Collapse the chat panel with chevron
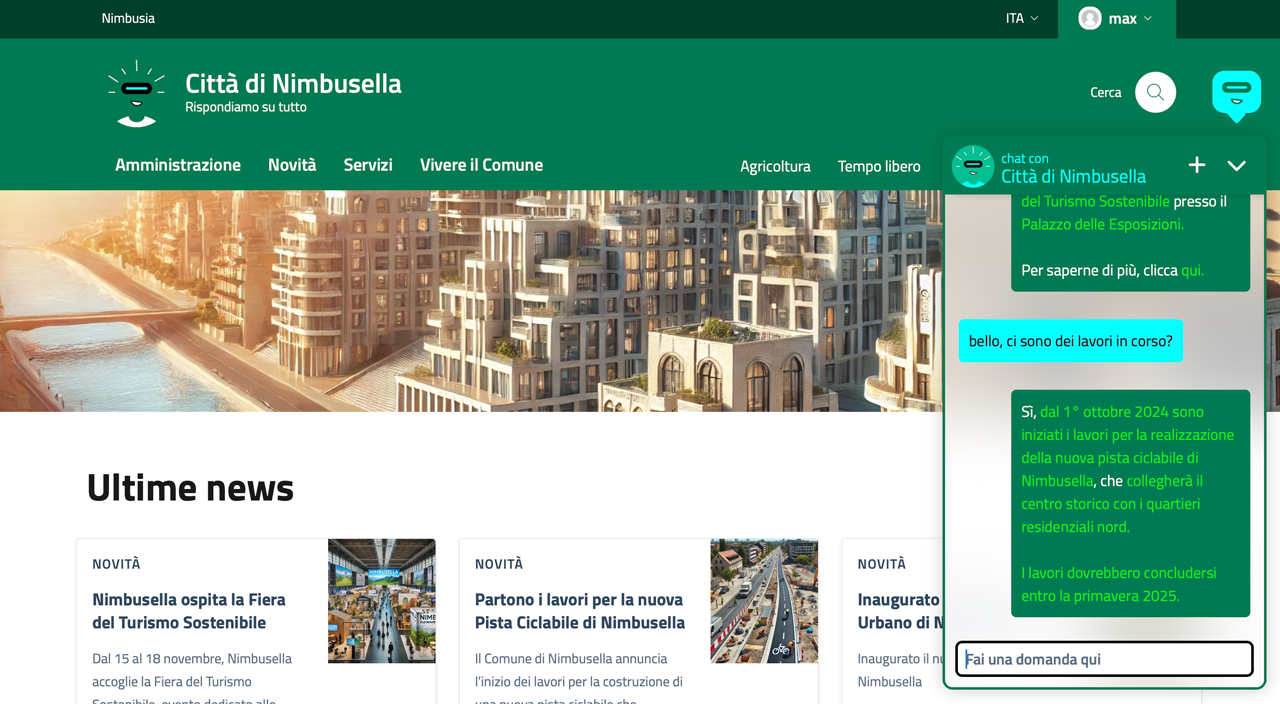This screenshot has width=1280, height=704. 1236,166
